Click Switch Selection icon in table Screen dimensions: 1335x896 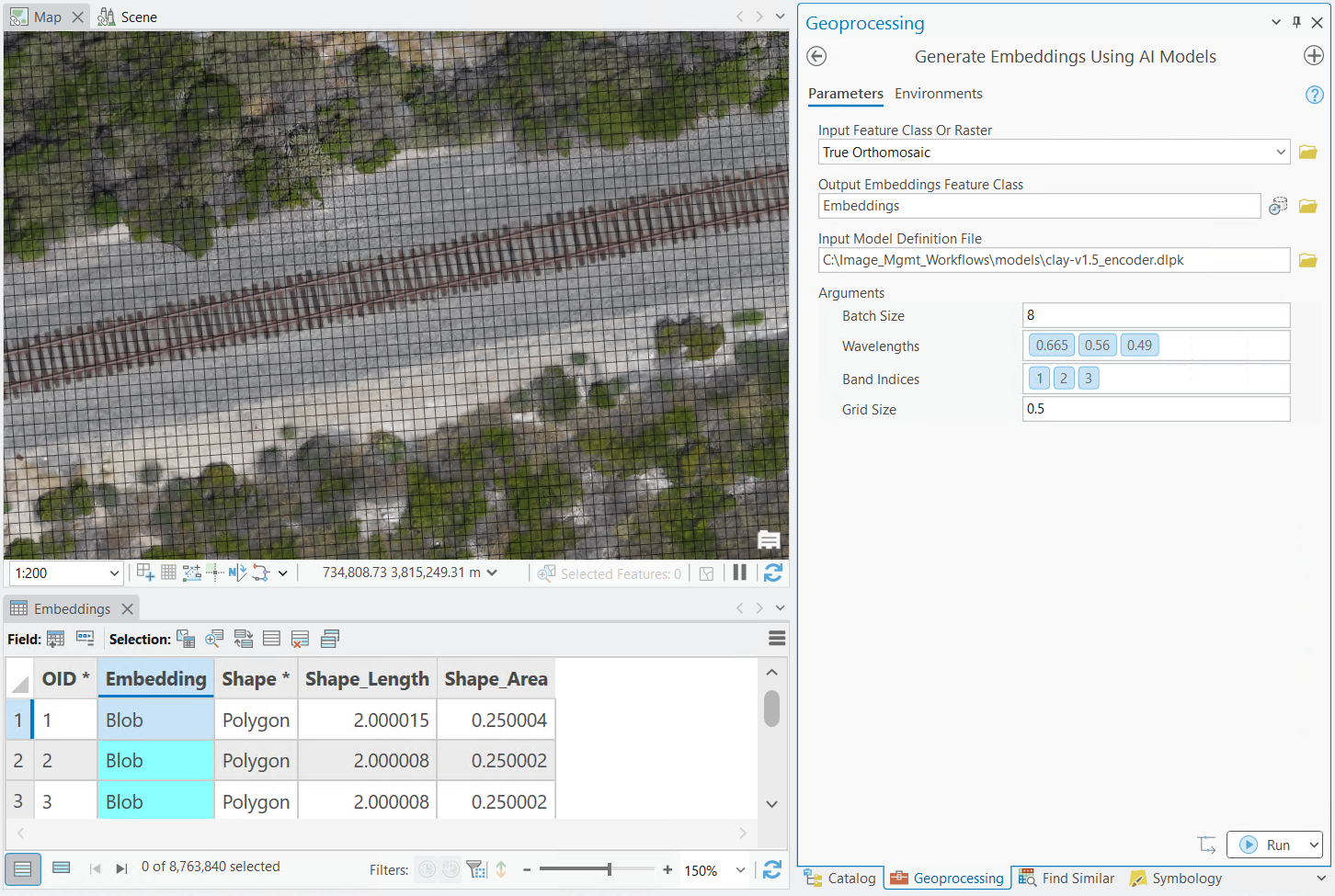click(244, 639)
